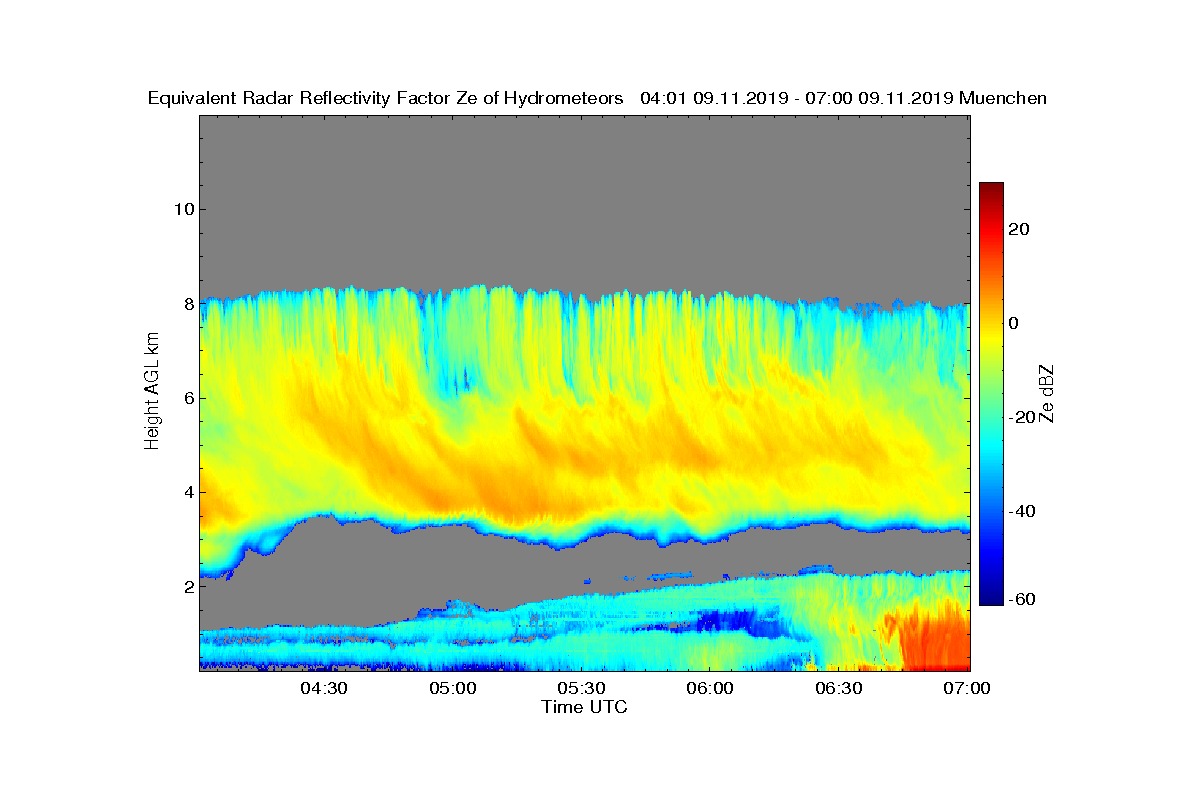Click the dark red top of colorbar

click(x=991, y=190)
